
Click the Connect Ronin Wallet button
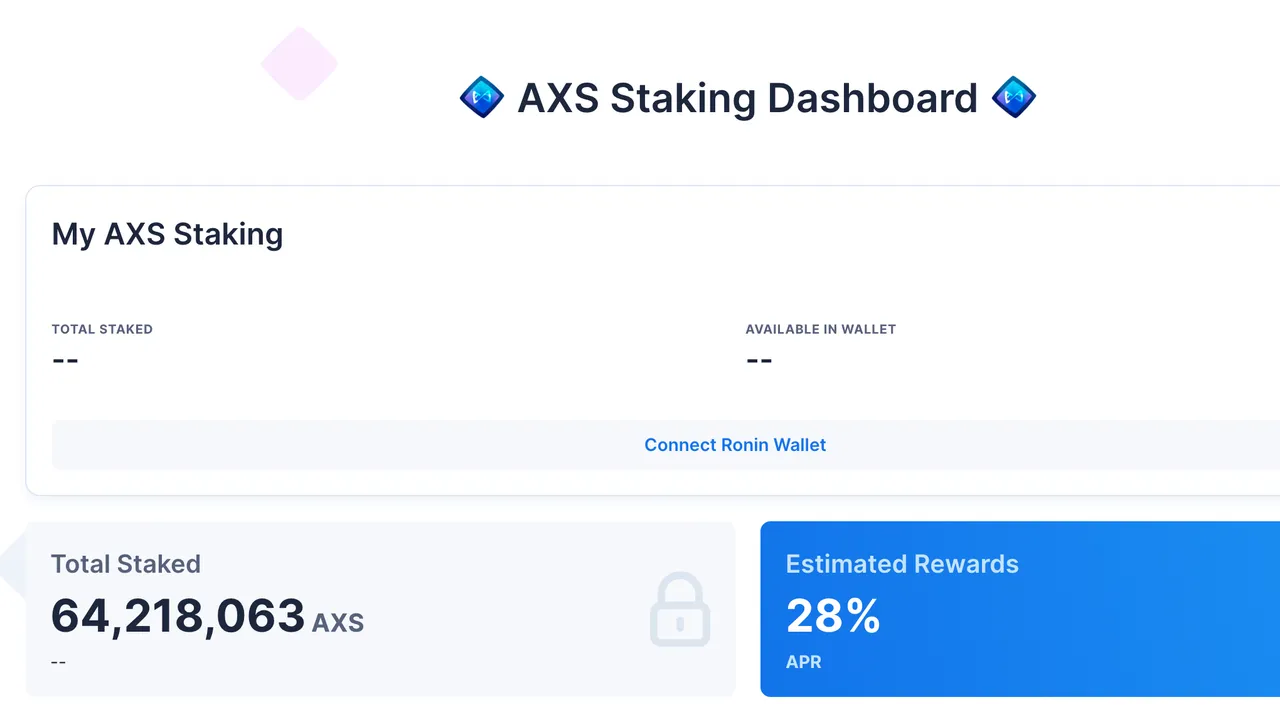tap(735, 445)
